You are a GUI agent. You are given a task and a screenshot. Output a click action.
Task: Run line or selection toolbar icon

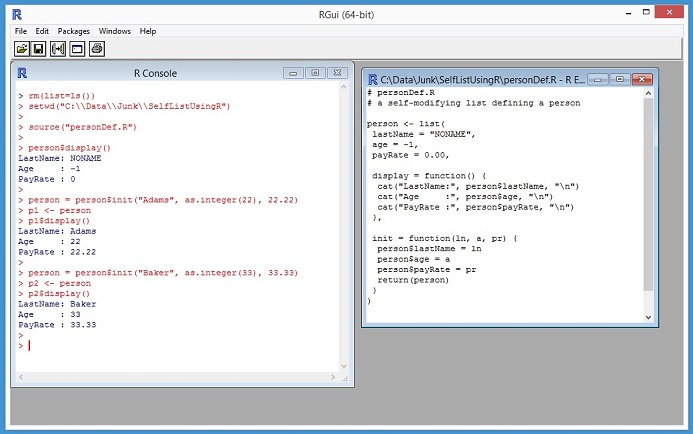[x=58, y=48]
